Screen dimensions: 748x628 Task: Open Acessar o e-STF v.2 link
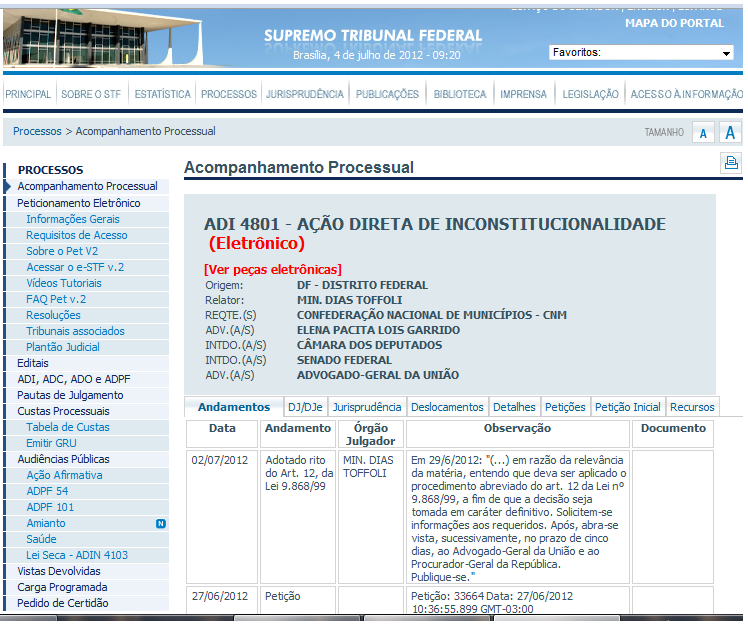click(75, 267)
